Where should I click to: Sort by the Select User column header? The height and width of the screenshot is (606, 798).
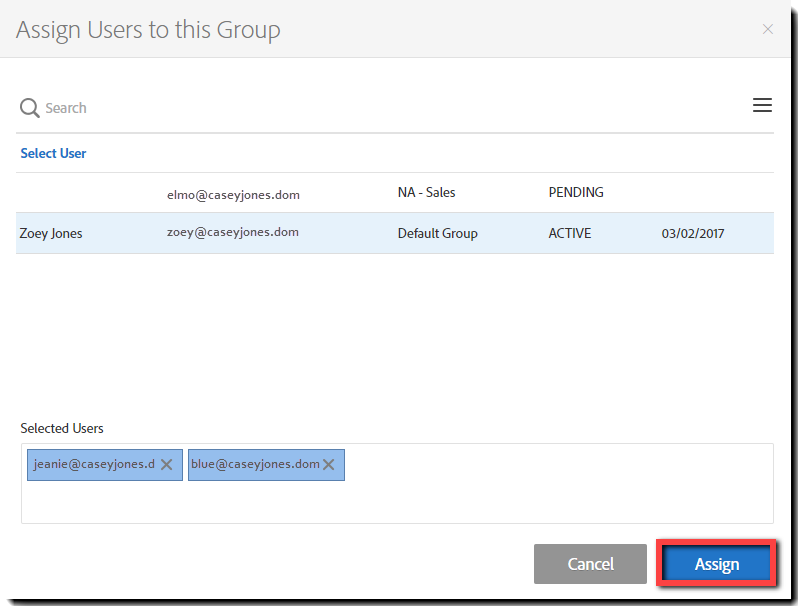coord(53,153)
